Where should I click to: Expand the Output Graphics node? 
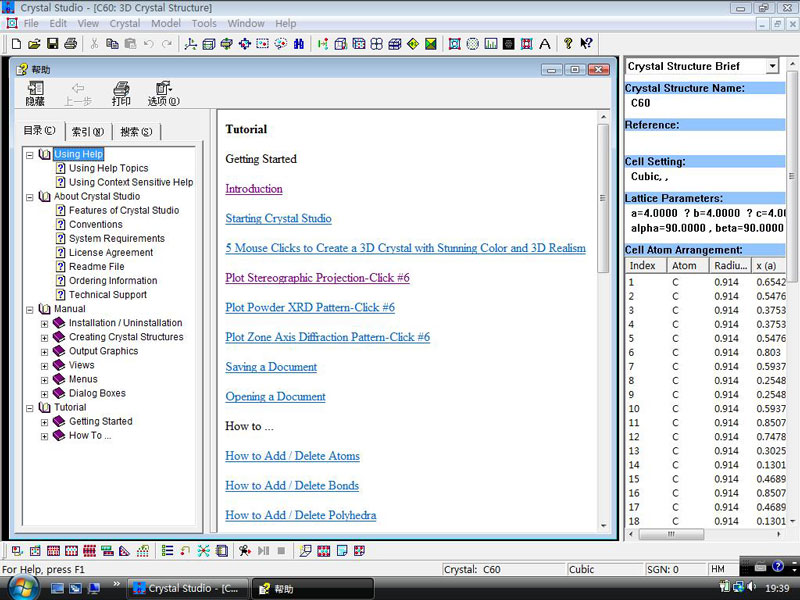(44, 352)
